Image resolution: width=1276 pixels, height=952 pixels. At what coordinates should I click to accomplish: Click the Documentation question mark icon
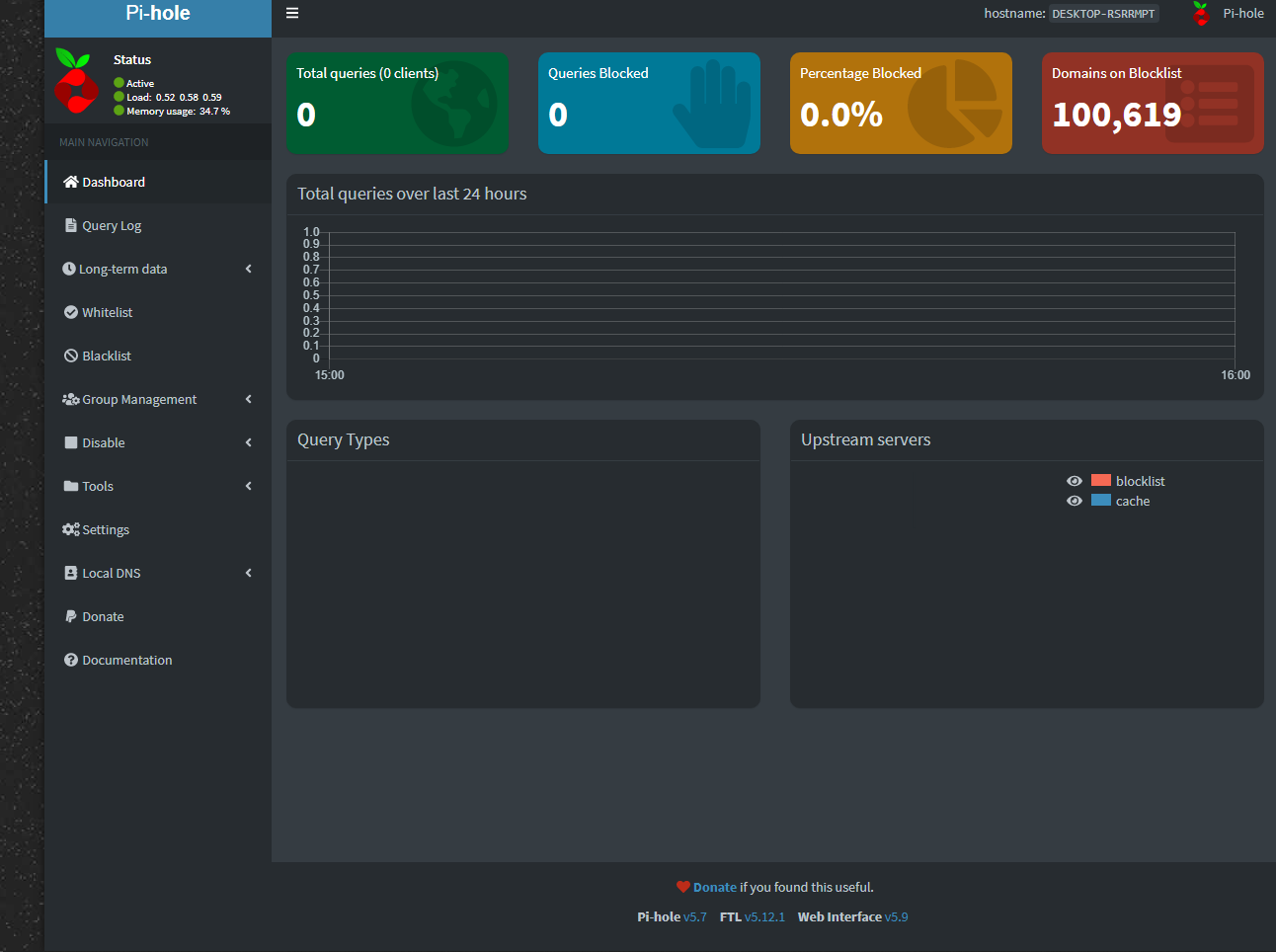point(69,660)
